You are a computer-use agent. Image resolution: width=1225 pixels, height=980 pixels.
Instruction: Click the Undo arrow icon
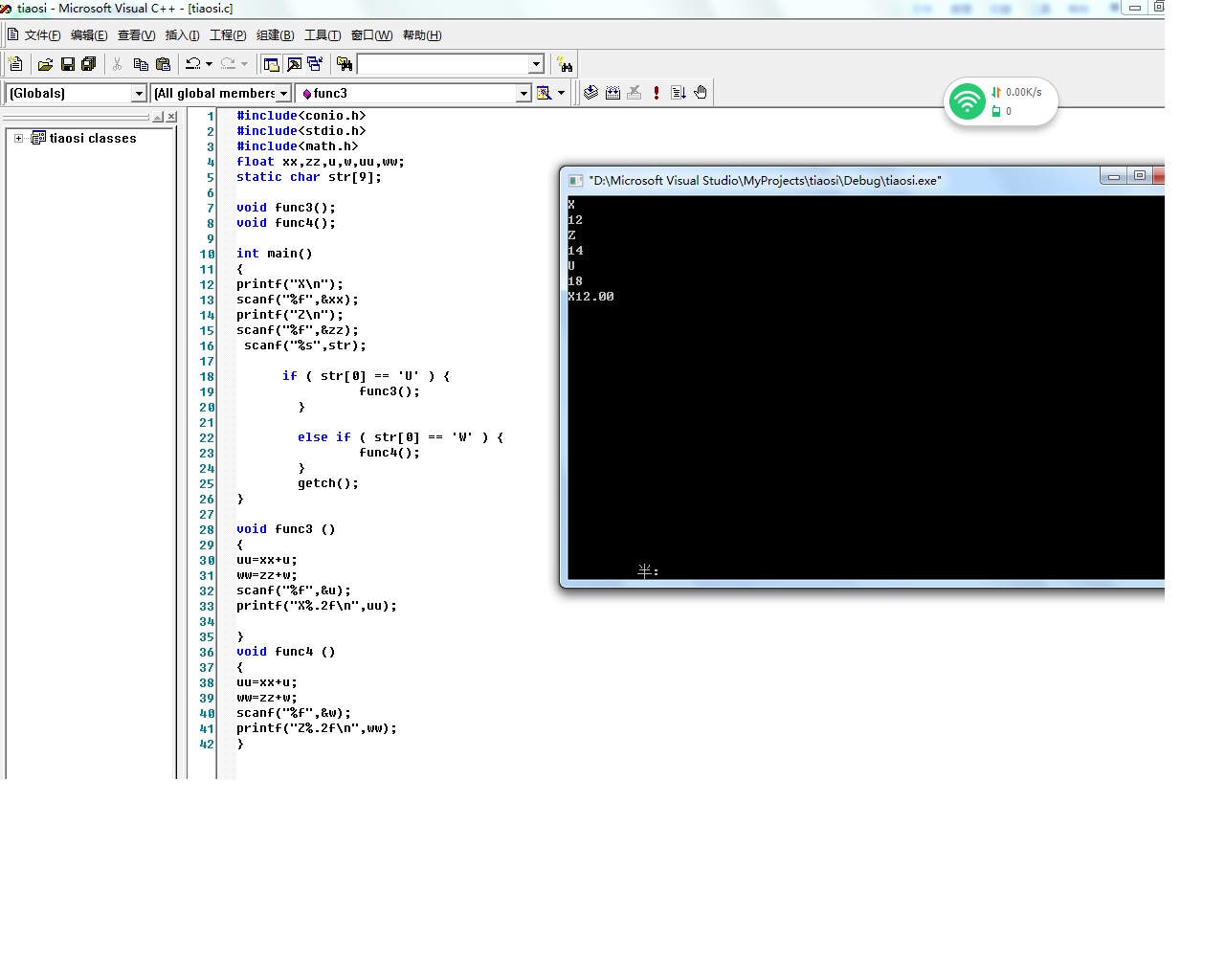[193, 64]
